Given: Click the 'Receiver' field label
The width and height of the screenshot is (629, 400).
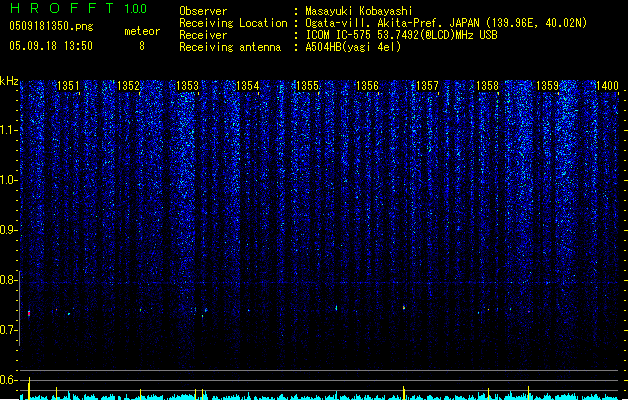Looking at the screenshot, I should coord(203,35).
